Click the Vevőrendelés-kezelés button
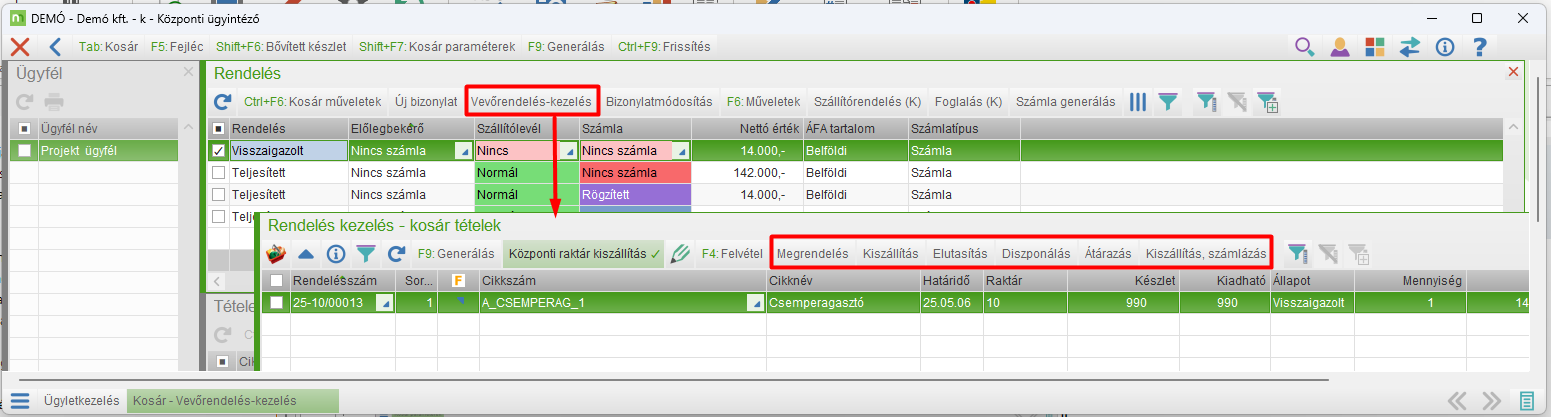This screenshot has height=417, width=1551. click(531, 101)
